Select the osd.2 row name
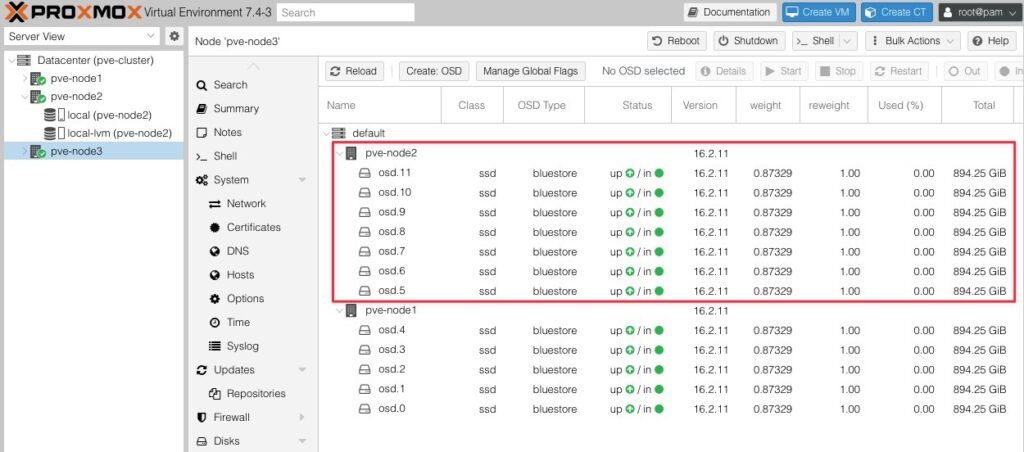1024x452 pixels. point(392,370)
